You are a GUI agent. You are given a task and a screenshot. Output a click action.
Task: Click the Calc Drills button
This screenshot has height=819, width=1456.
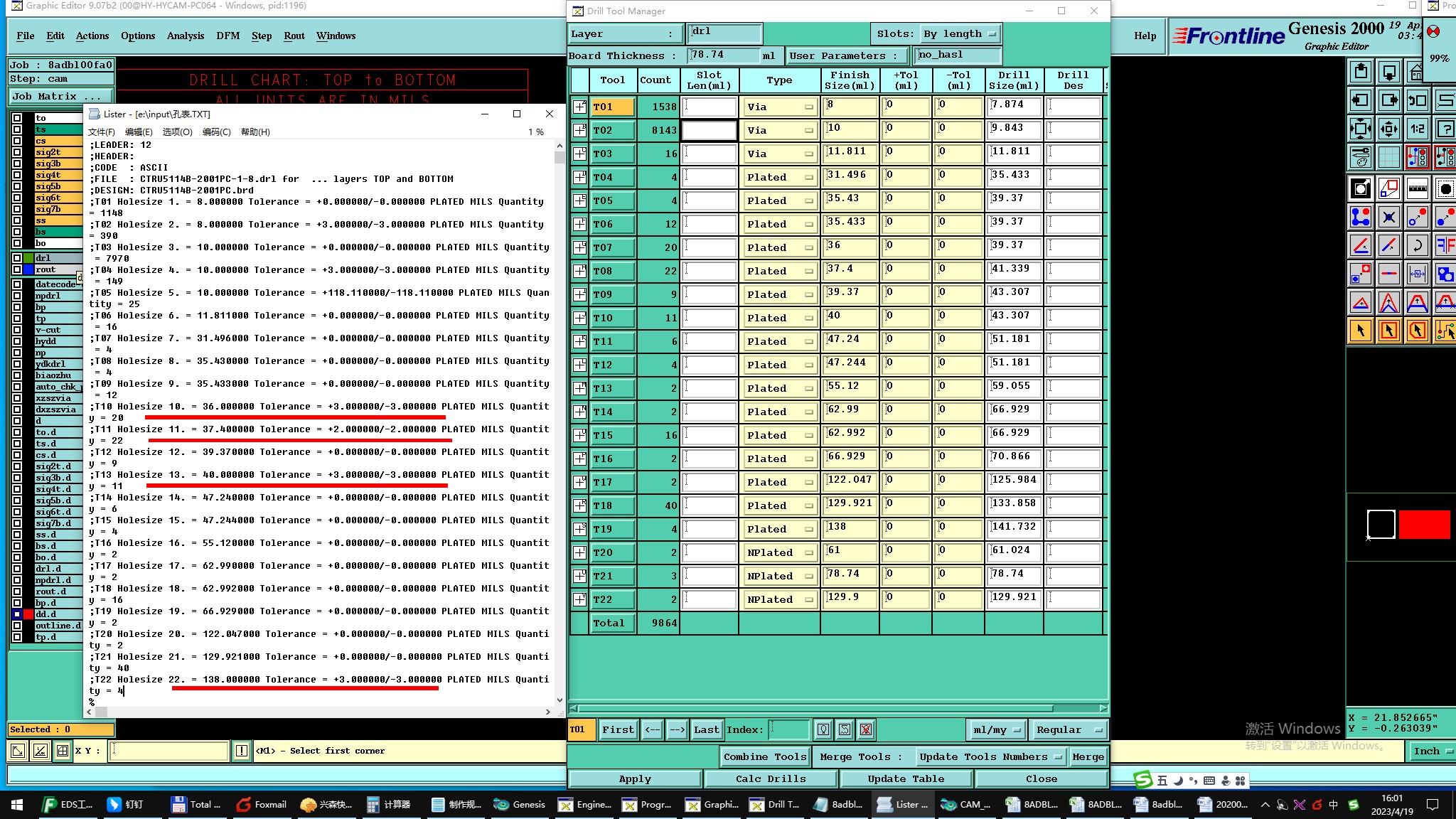coord(771,778)
